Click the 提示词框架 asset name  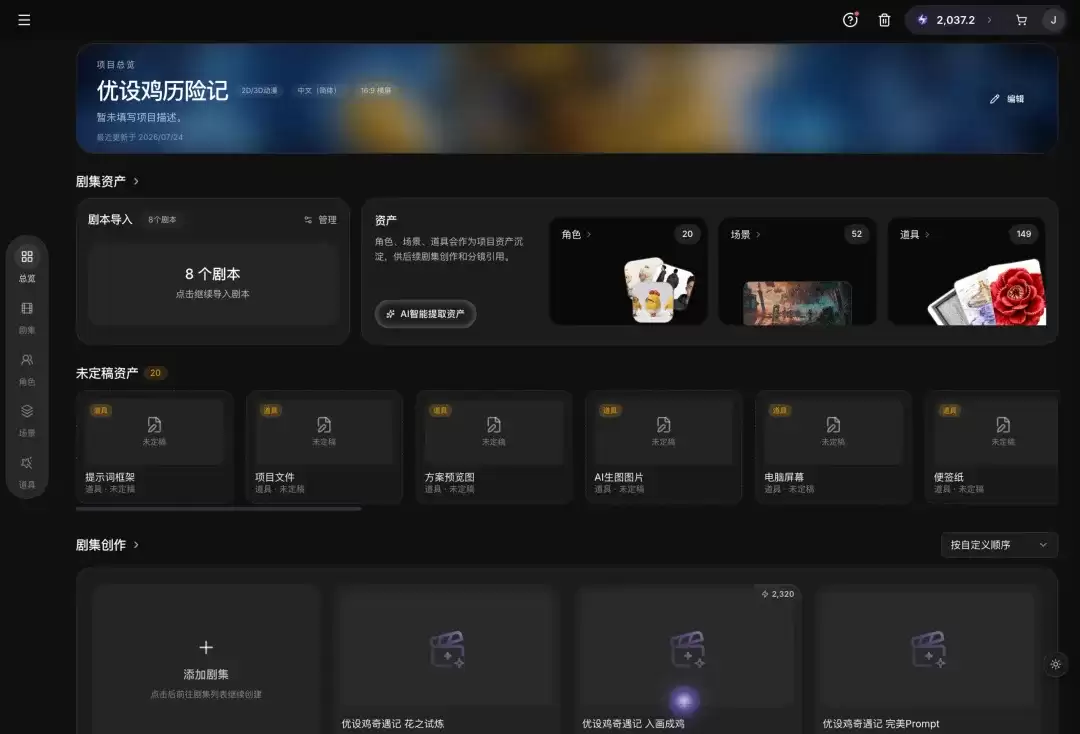pyautogui.click(x=110, y=477)
